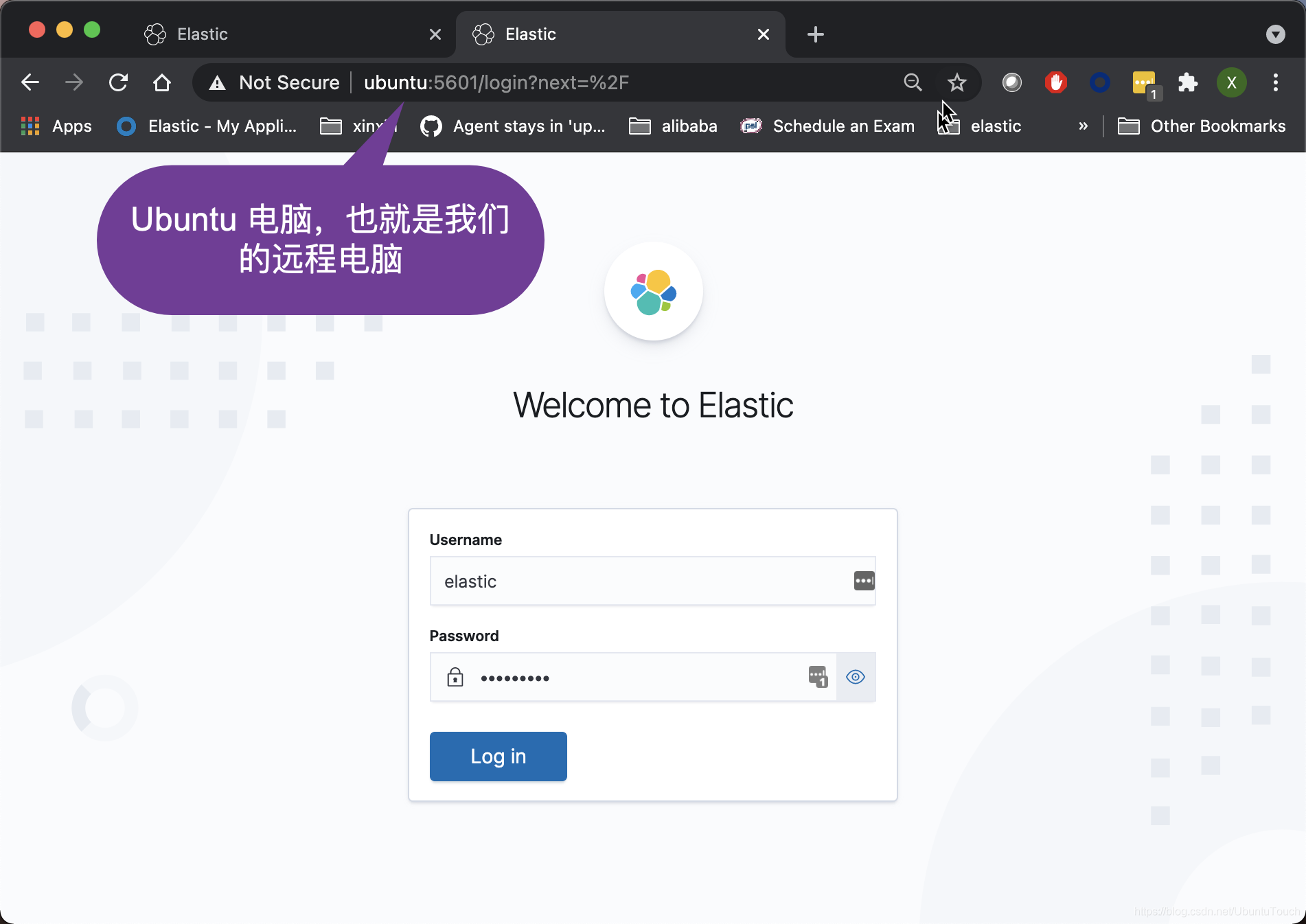This screenshot has width=1306, height=924.
Task: Click the password manager icon in Username field
Action: (864, 581)
